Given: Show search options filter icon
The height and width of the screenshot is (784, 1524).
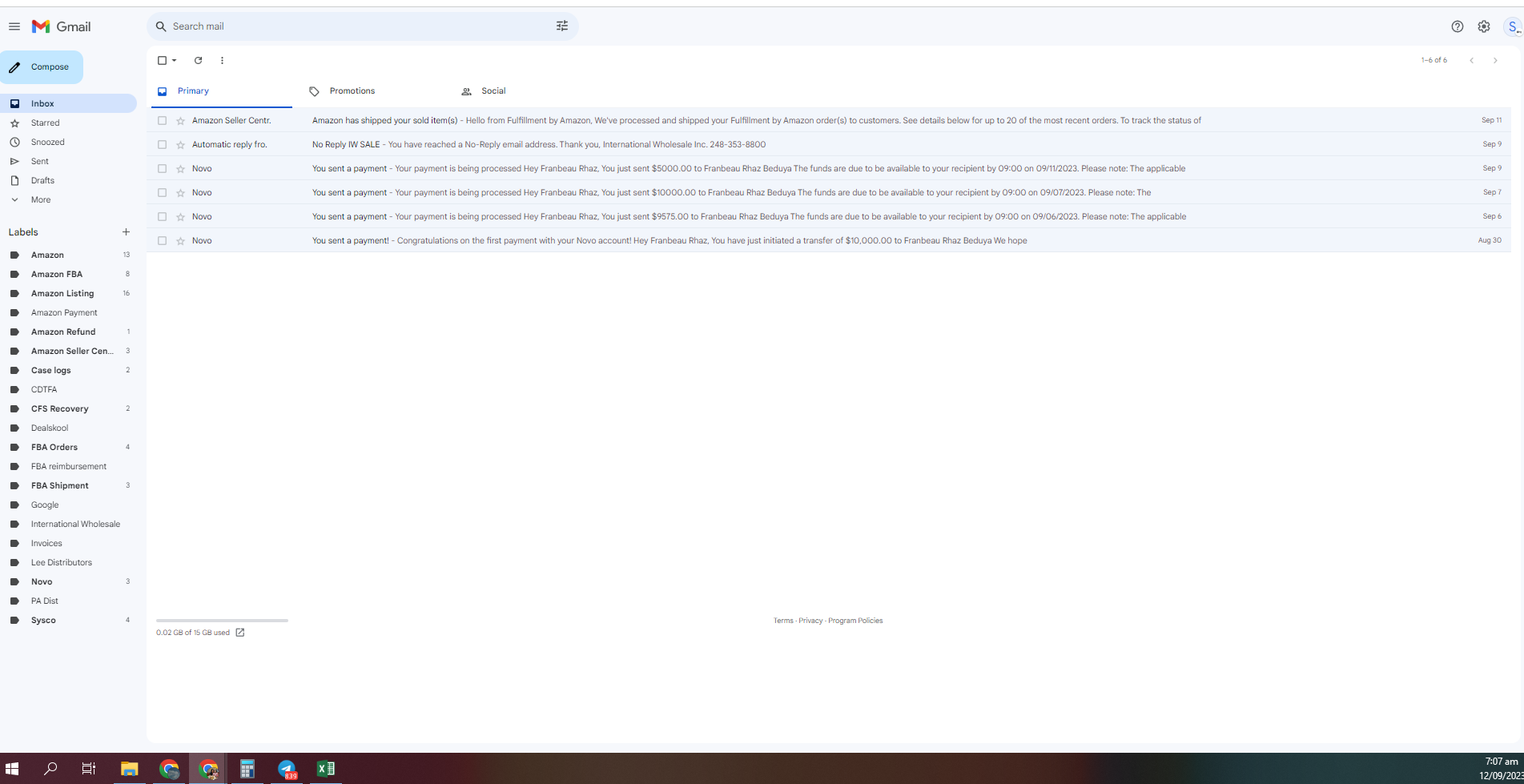Looking at the screenshot, I should 562,26.
